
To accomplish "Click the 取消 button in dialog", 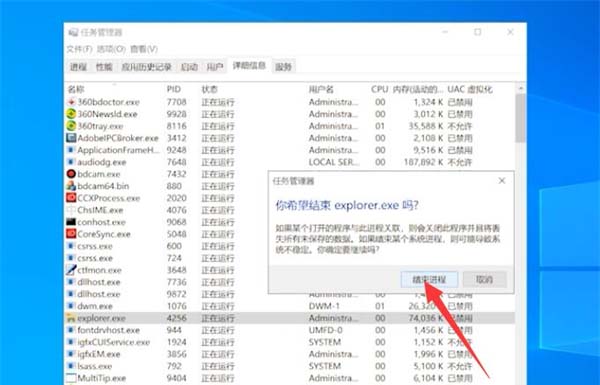I will [x=484, y=279].
